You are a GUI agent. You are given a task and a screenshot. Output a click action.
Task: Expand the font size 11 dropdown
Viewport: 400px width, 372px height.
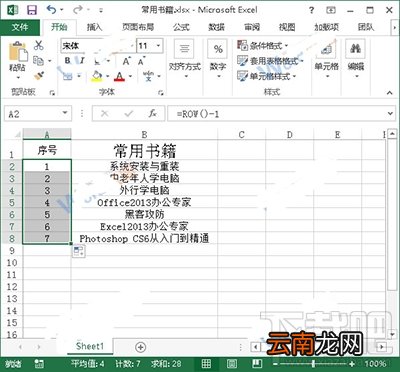click(158, 46)
